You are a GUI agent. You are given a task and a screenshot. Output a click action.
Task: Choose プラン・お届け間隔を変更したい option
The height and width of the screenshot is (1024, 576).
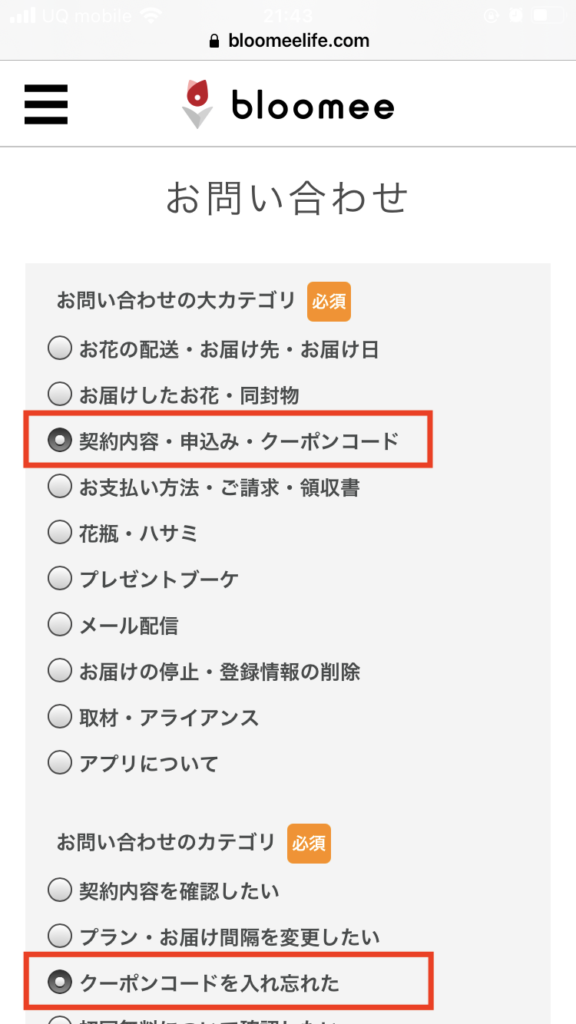[x=59, y=937]
